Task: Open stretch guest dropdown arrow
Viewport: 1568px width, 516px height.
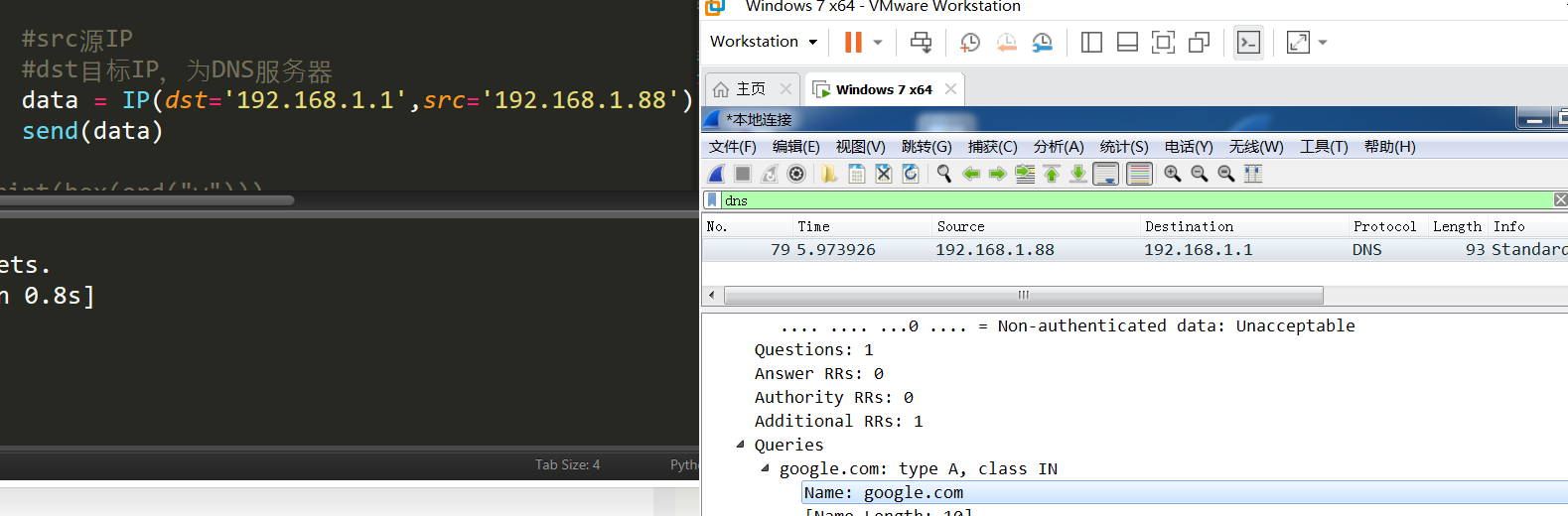Action: tap(1323, 43)
